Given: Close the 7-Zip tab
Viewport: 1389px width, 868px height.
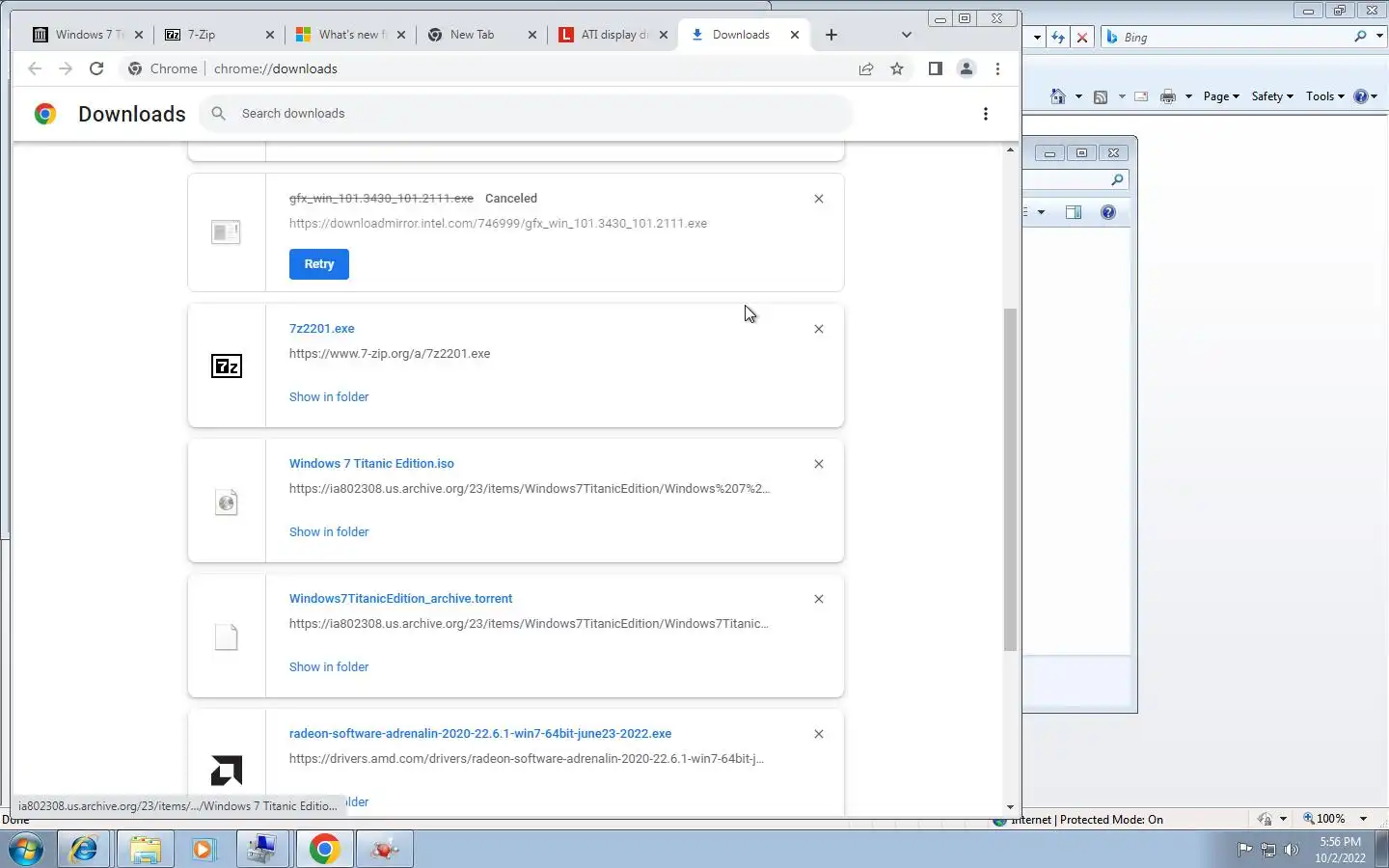Looking at the screenshot, I should coord(270,35).
